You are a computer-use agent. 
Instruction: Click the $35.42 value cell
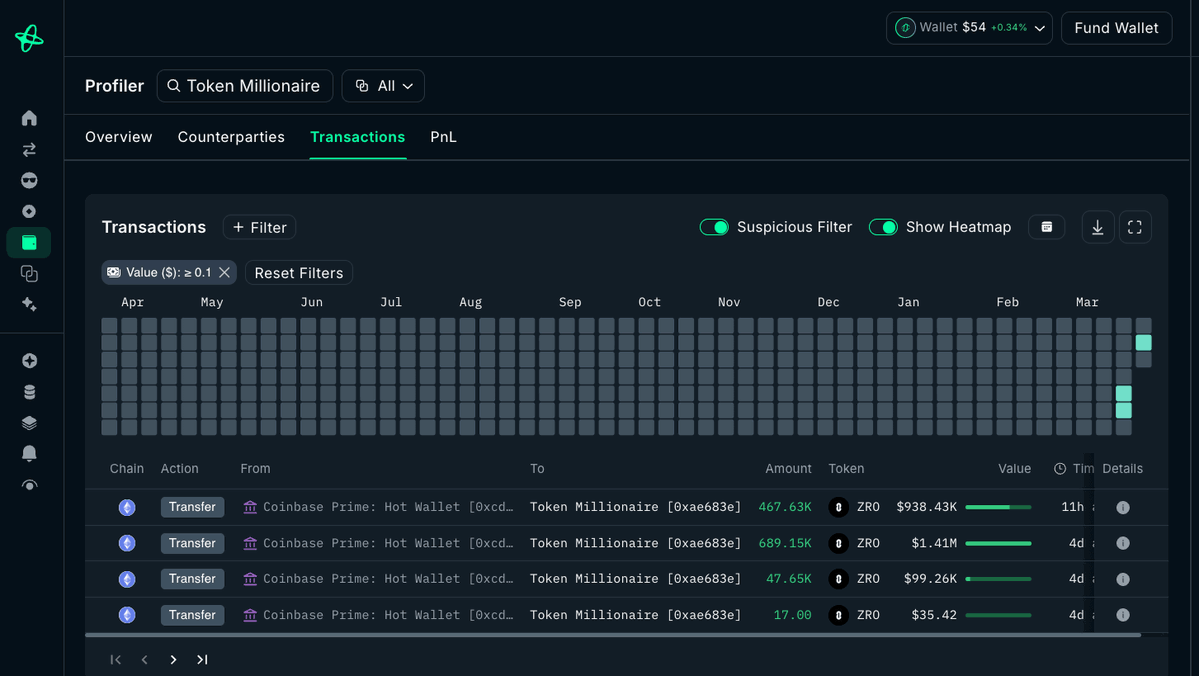[x=934, y=615]
